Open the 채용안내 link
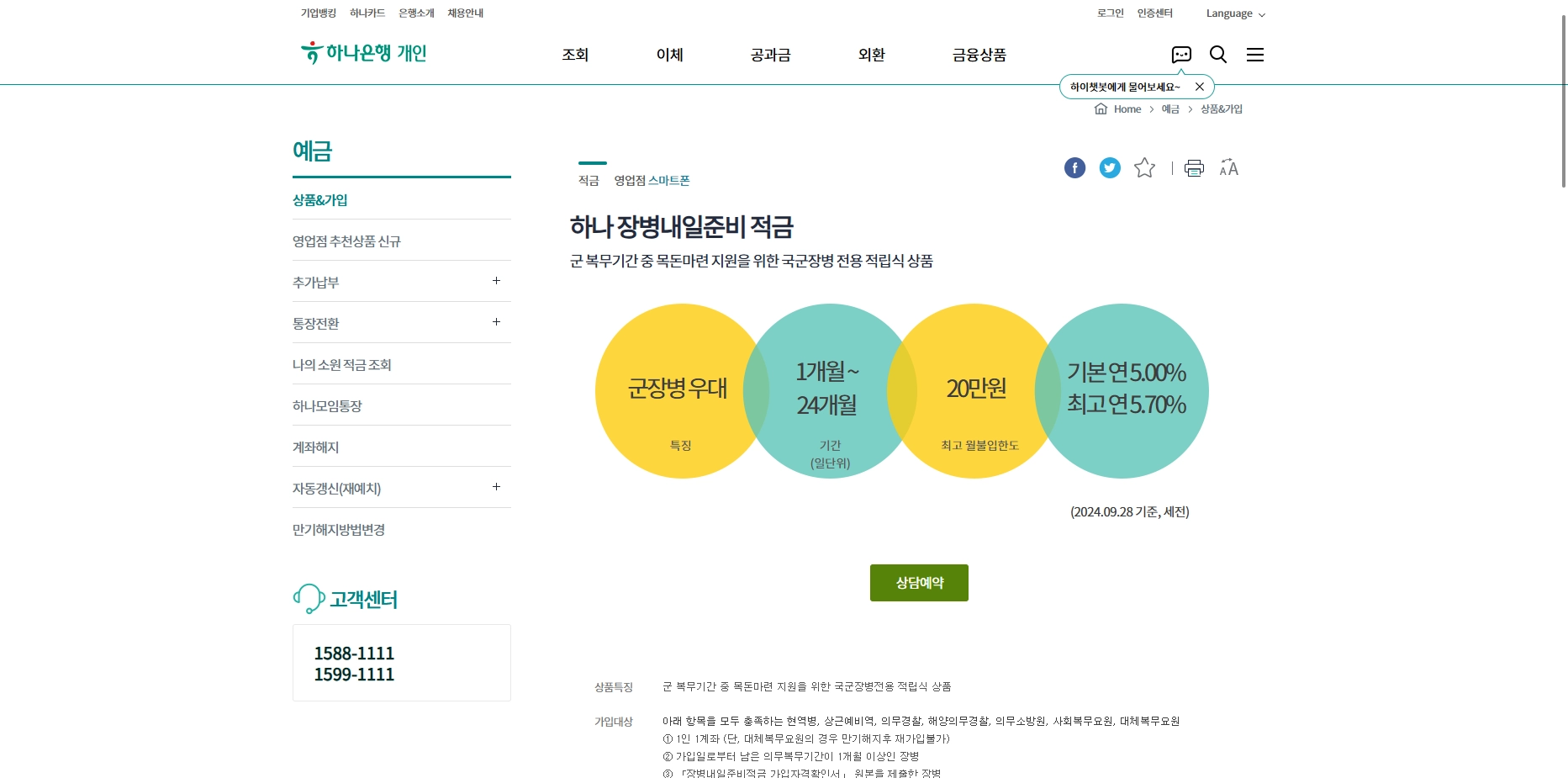 465,13
